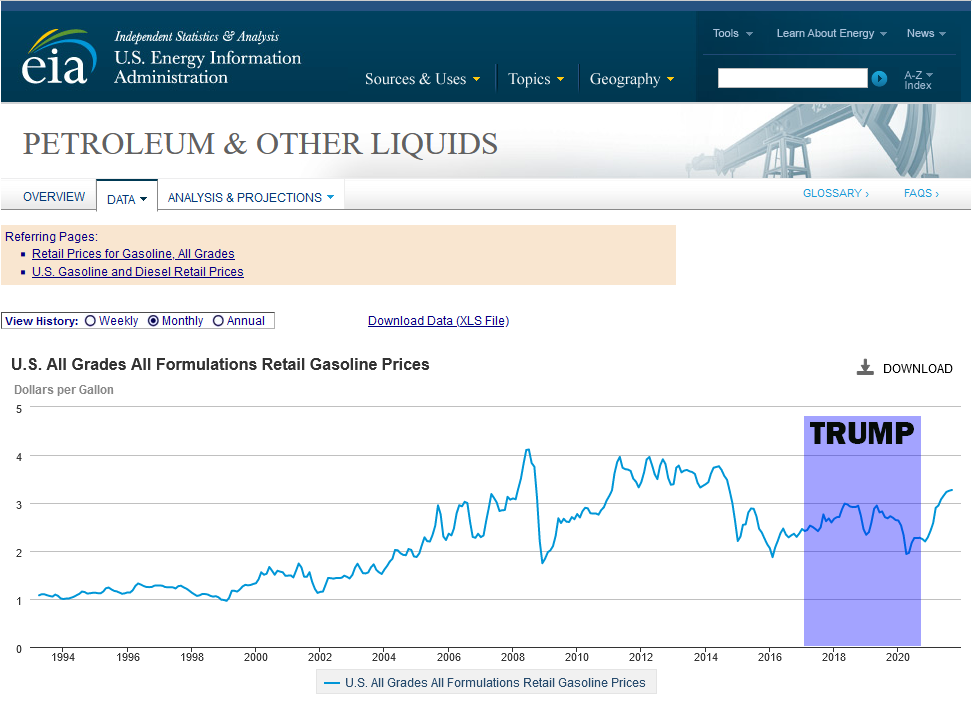Click the PETROLEUM & OTHER LIQUIDS heading
972x708 pixels.
click(x=260, y=144)
